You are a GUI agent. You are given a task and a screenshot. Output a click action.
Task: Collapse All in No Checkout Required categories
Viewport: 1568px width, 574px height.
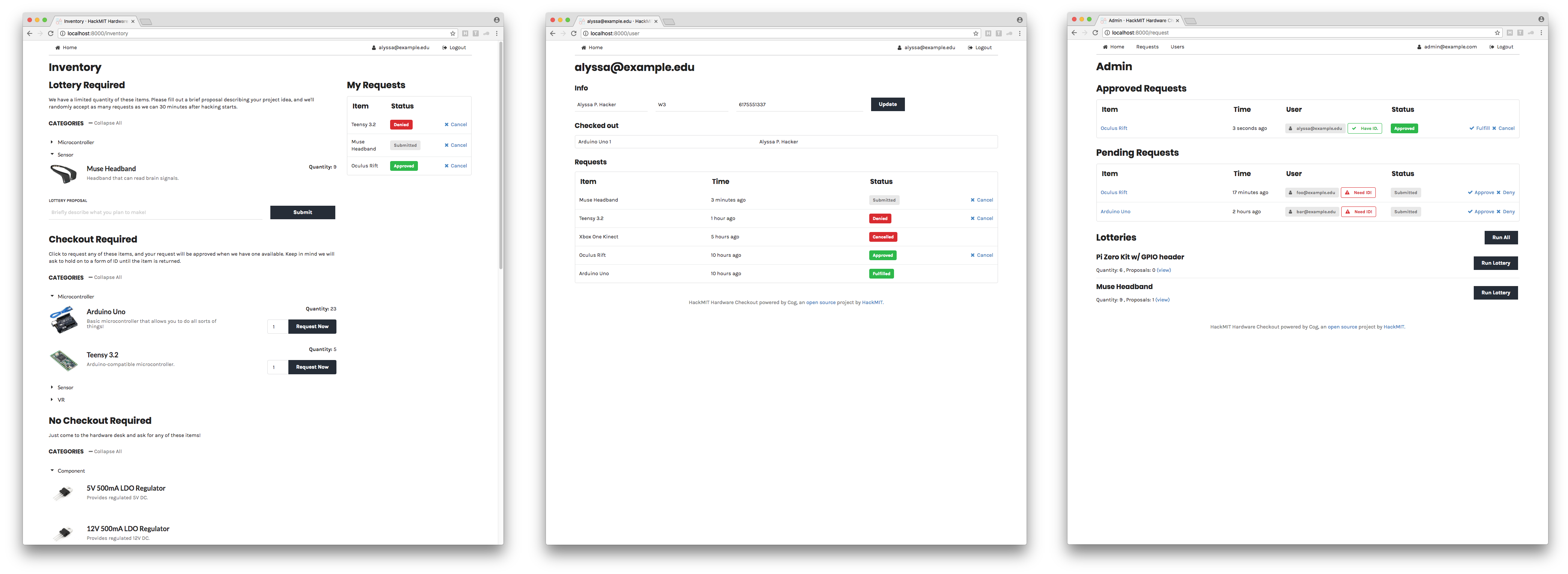pos(105,452)
